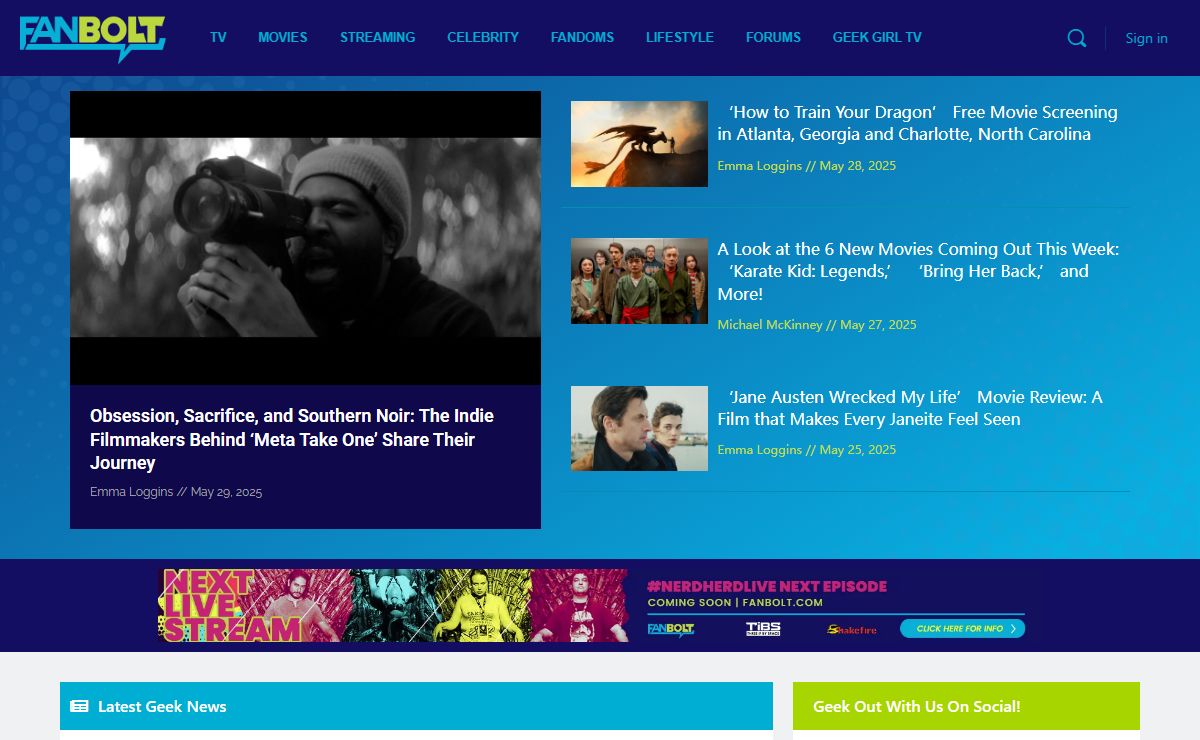This screenshot has height=740, width=1200.
Task: Click Emma Loggins byline dated May 28, 2025
Action: coord(759,166)
